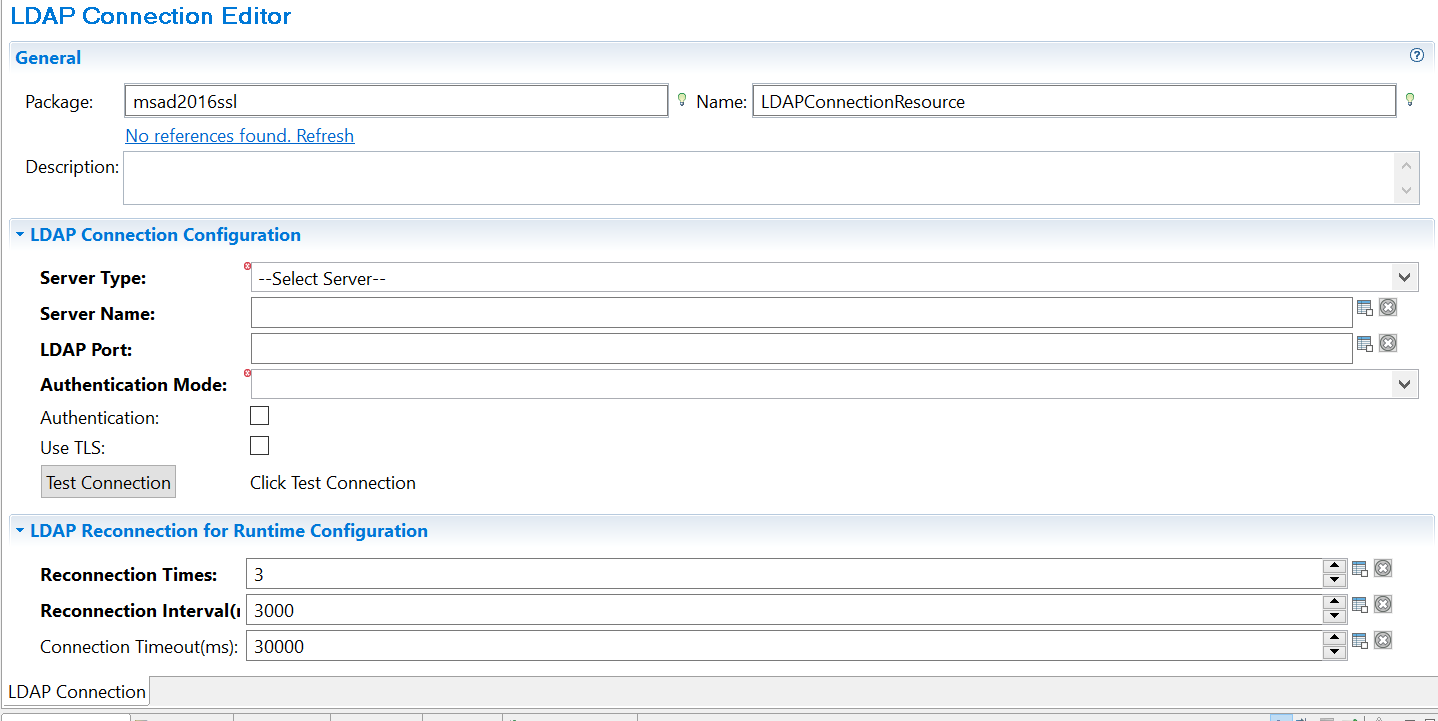
Task: Collapse LDAP Reconnection for Runtime Configuration section
Action: [20, 531]
